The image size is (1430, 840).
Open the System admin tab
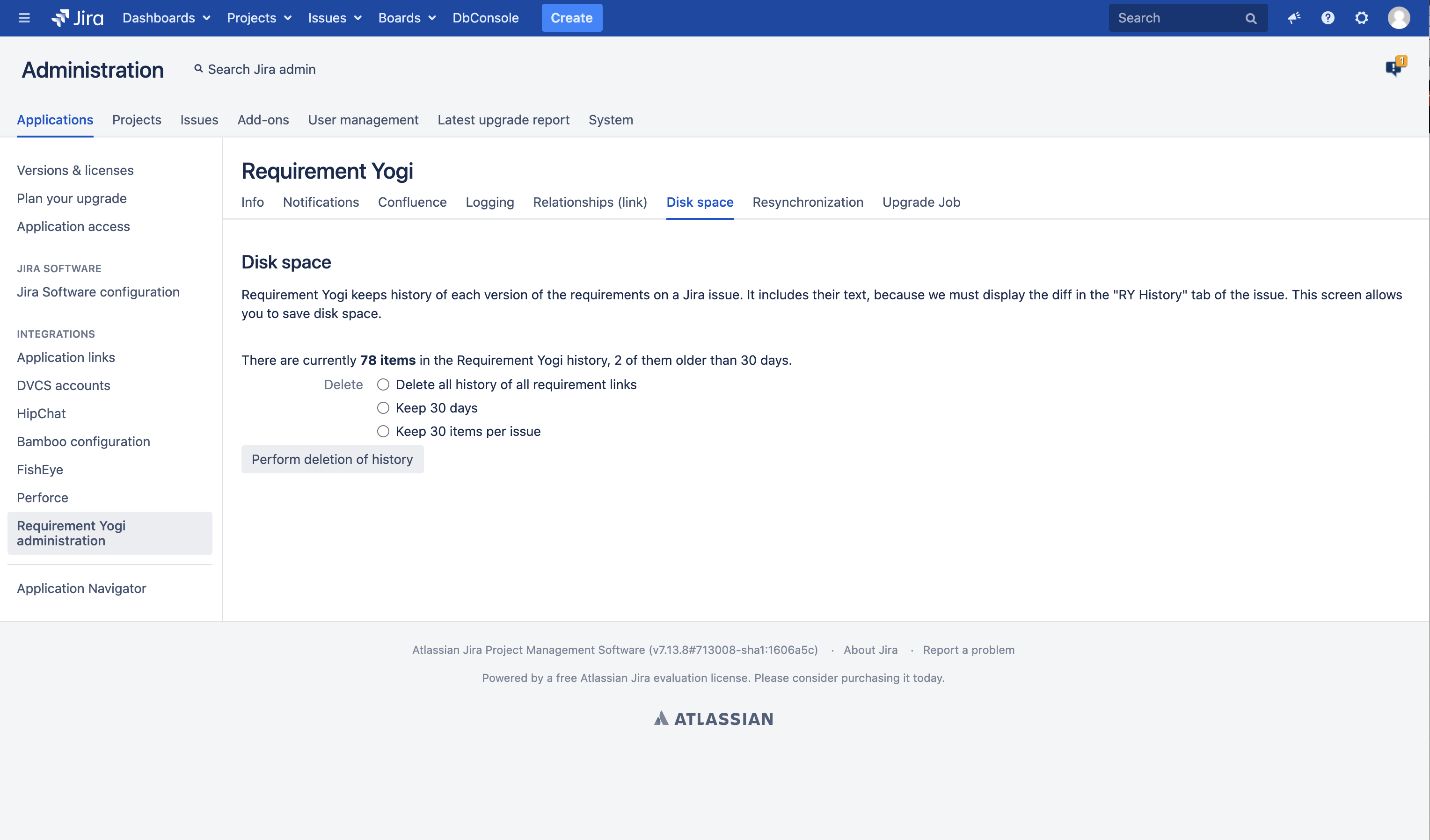coord(611,120)
